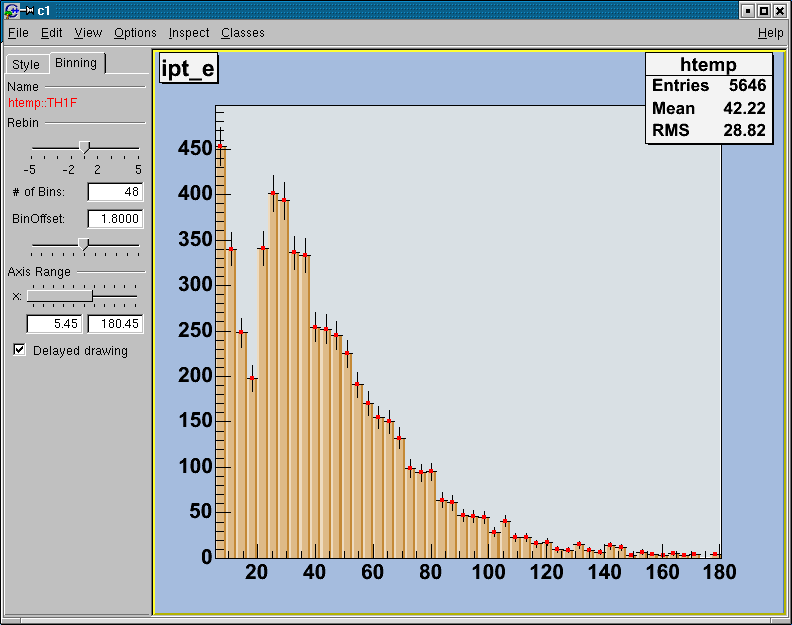This screenshot has height=625, width=792.
Task: Select the Binning tab
Action: coord(76,63)
